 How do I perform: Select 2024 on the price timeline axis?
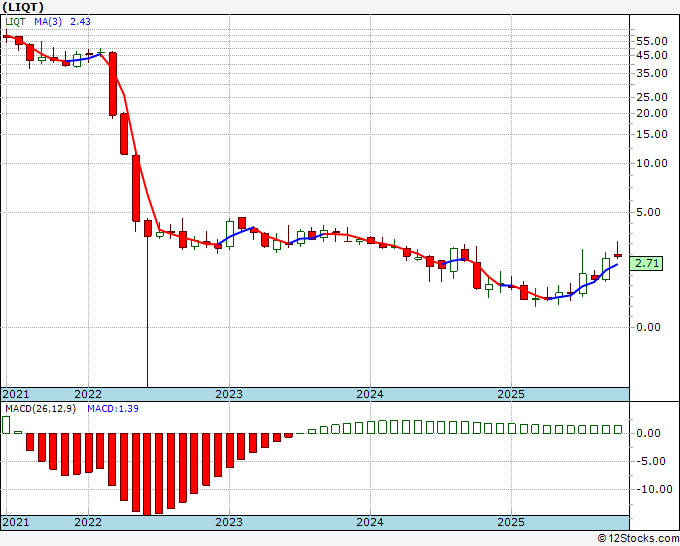click(370, 394)
